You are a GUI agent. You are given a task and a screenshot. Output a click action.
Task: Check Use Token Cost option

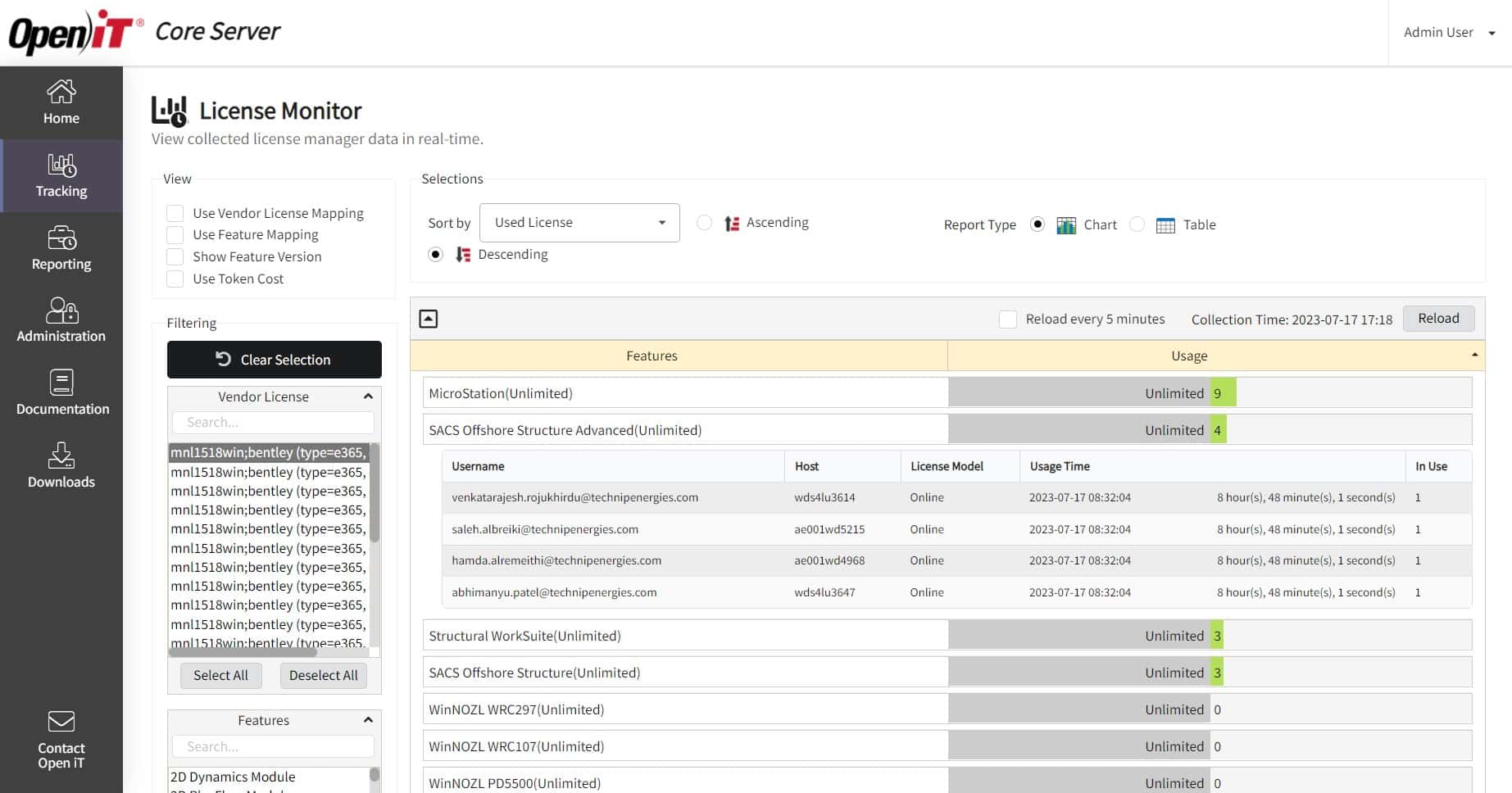(x=175, y=279)
